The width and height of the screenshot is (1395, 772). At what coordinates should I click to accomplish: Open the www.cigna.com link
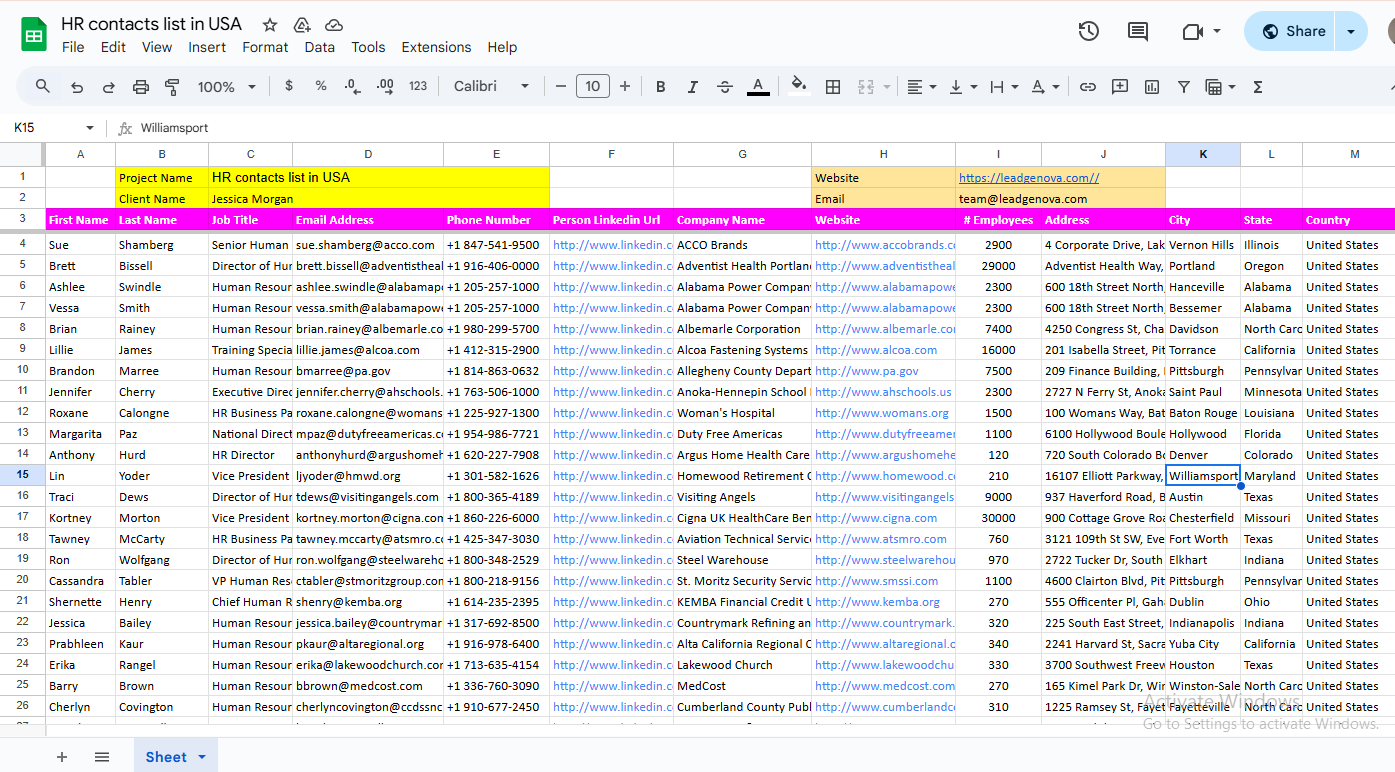(876, 518)
